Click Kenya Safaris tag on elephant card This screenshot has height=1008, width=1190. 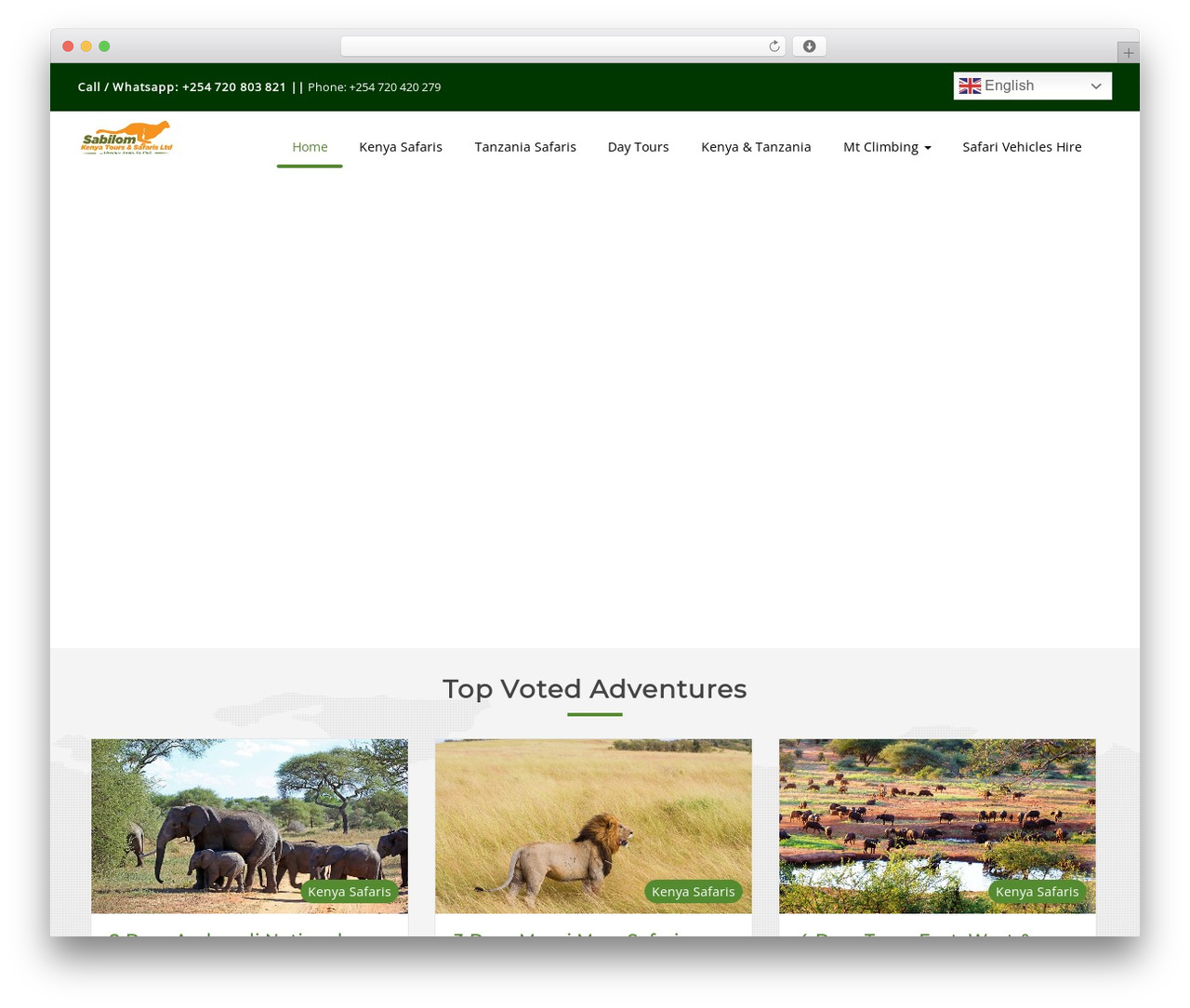[350, 892]
